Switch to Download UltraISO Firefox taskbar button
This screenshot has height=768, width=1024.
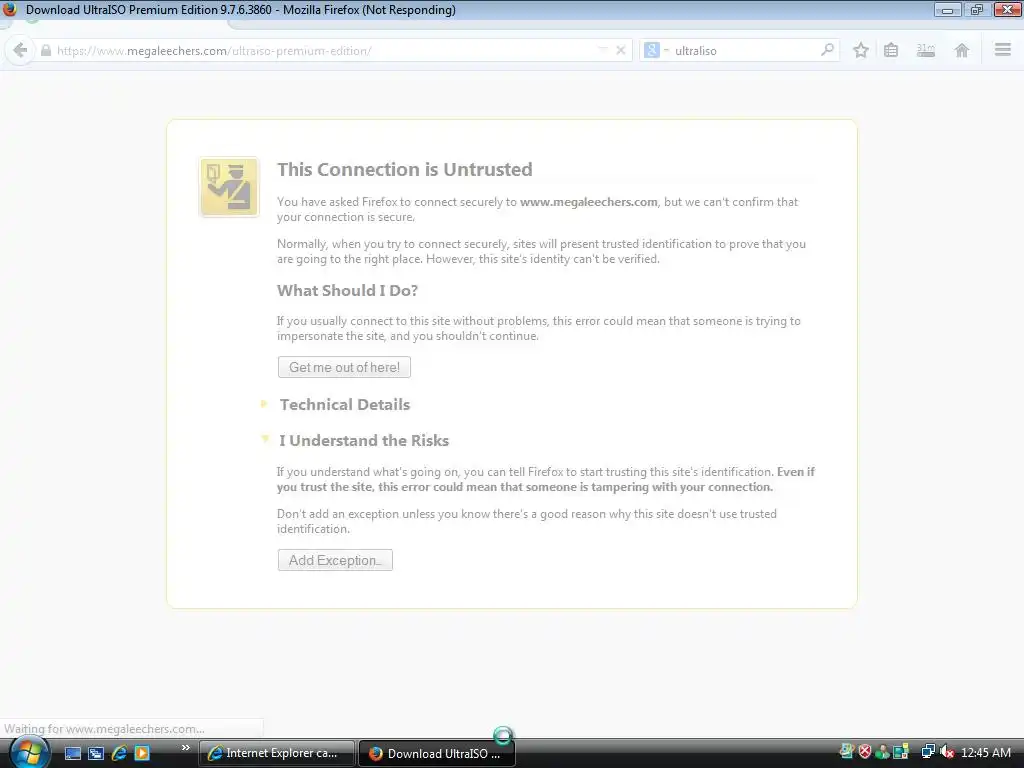coord(437,753)
